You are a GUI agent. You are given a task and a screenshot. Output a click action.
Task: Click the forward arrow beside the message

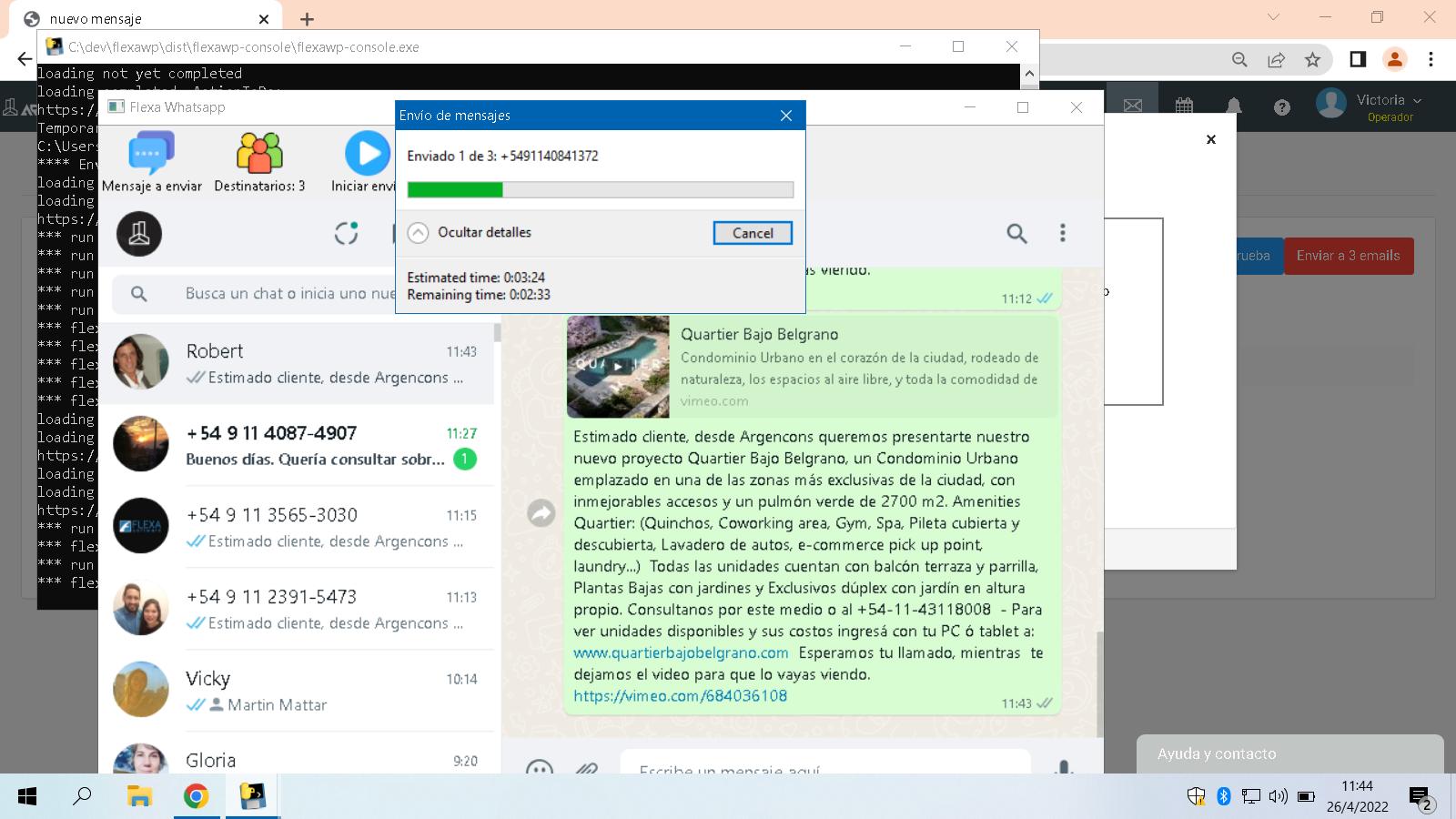point(541,514)
